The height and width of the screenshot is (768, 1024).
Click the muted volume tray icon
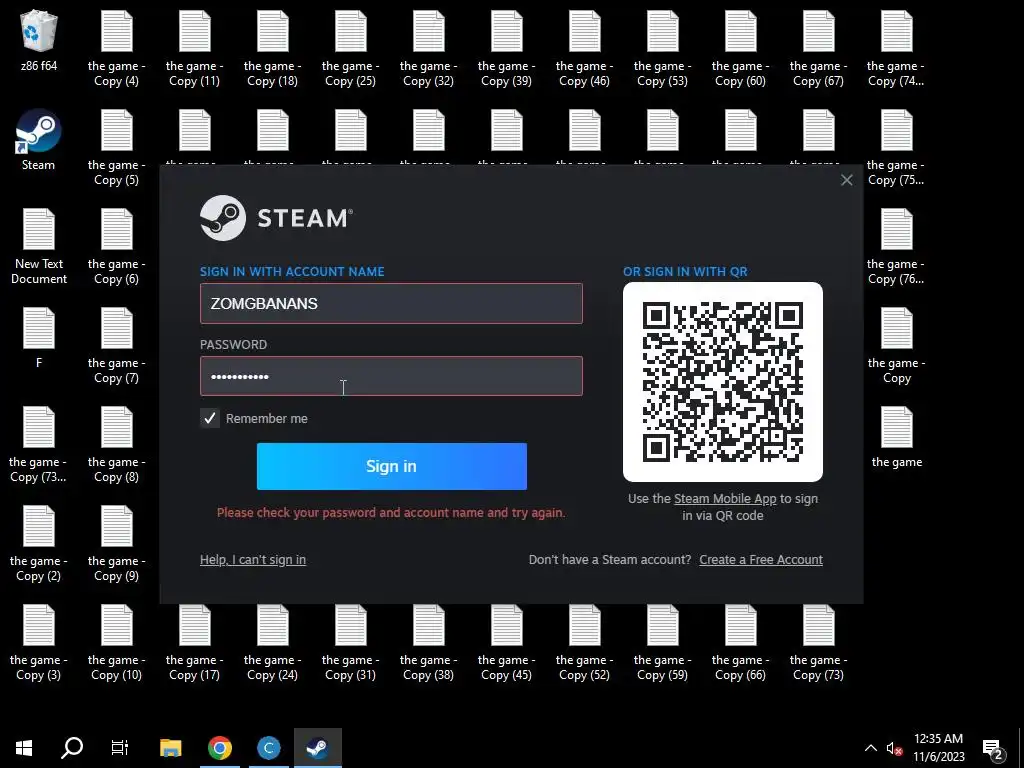click(x=894, y=748)
